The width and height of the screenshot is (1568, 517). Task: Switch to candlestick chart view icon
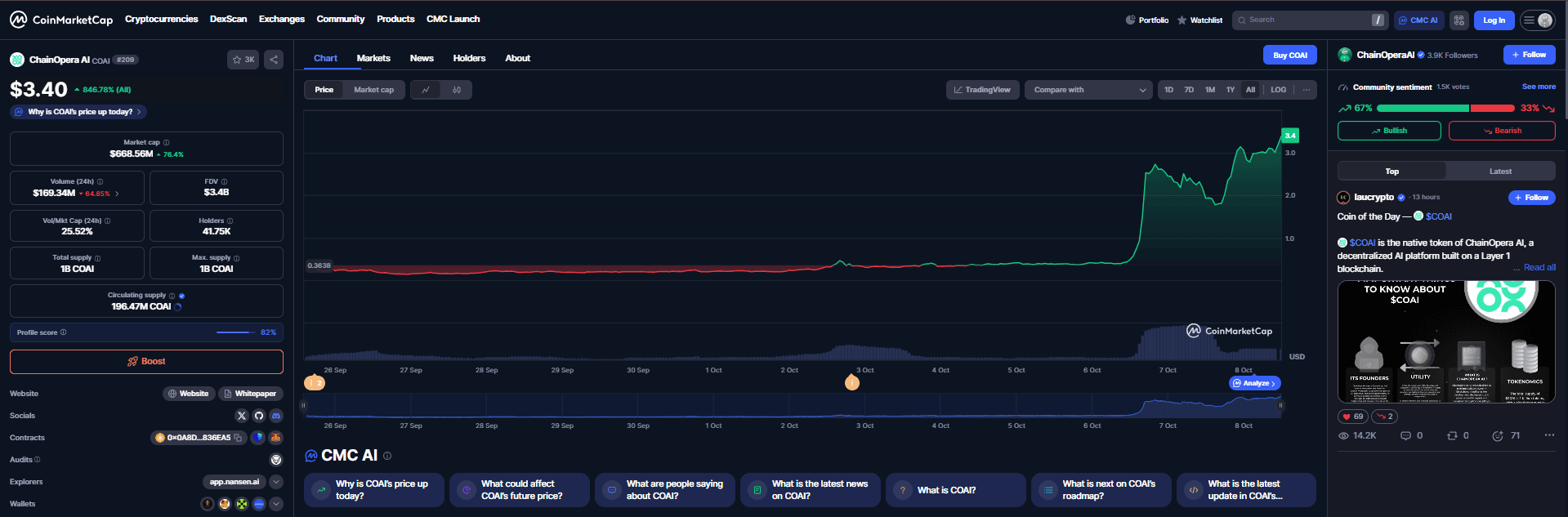tap(457, 90)
